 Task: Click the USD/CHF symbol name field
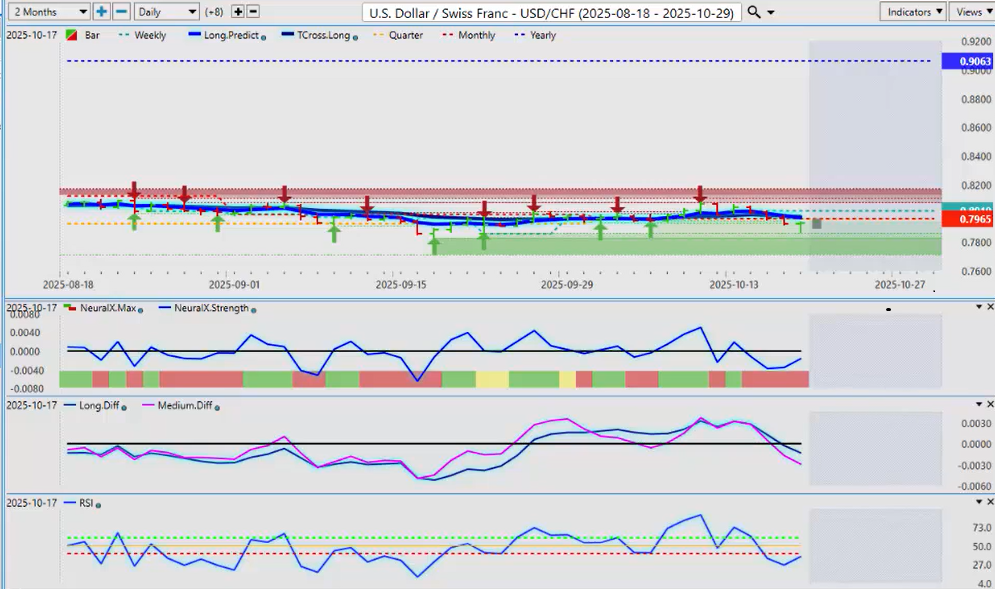552,12
